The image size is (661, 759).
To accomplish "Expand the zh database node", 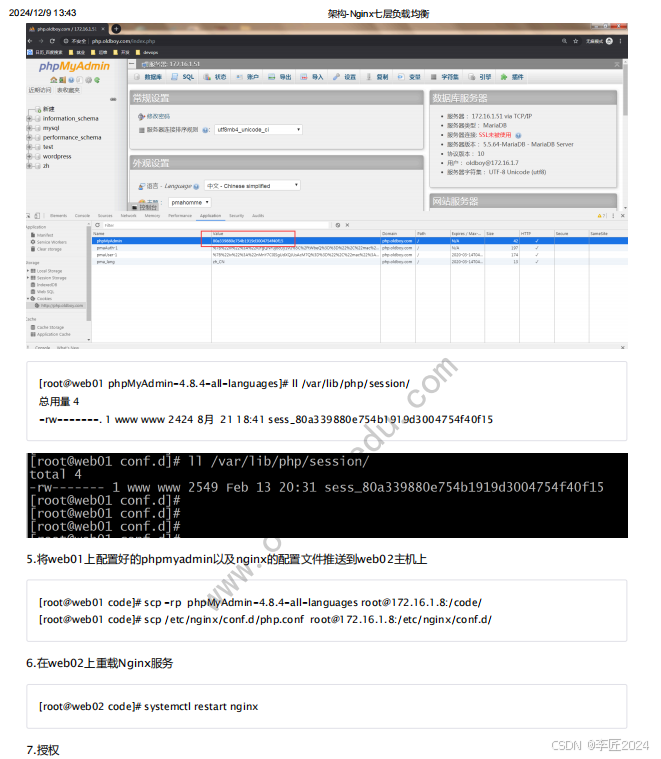I will [30, 166].
